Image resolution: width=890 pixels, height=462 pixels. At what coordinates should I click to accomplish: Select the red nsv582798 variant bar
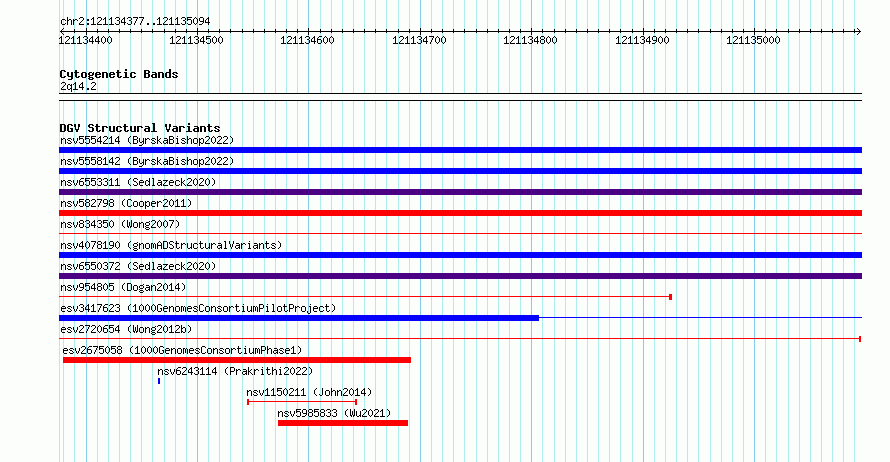(x=460, y=213)
